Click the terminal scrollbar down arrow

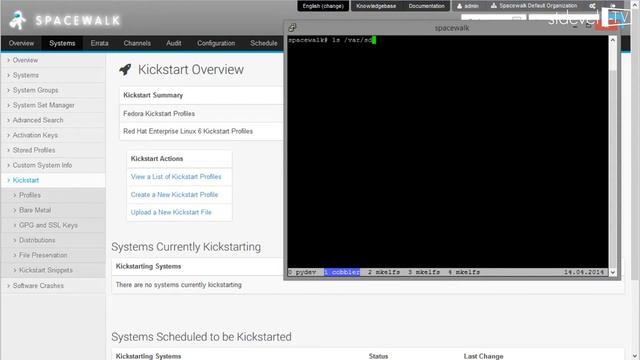(613, 272)
